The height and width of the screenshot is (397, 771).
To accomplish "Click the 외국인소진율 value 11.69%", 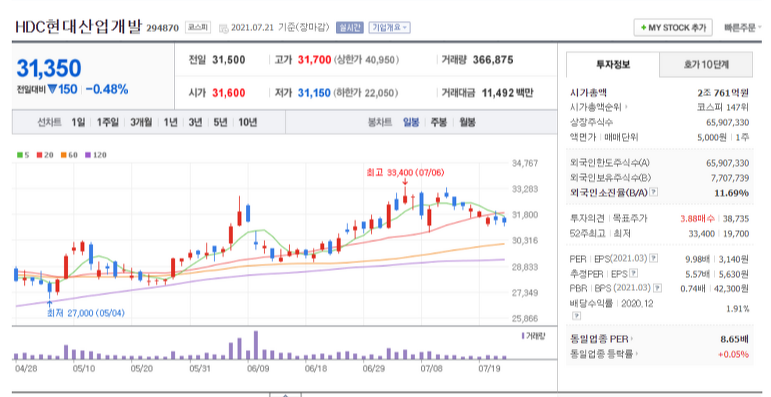I will (732, 193).
